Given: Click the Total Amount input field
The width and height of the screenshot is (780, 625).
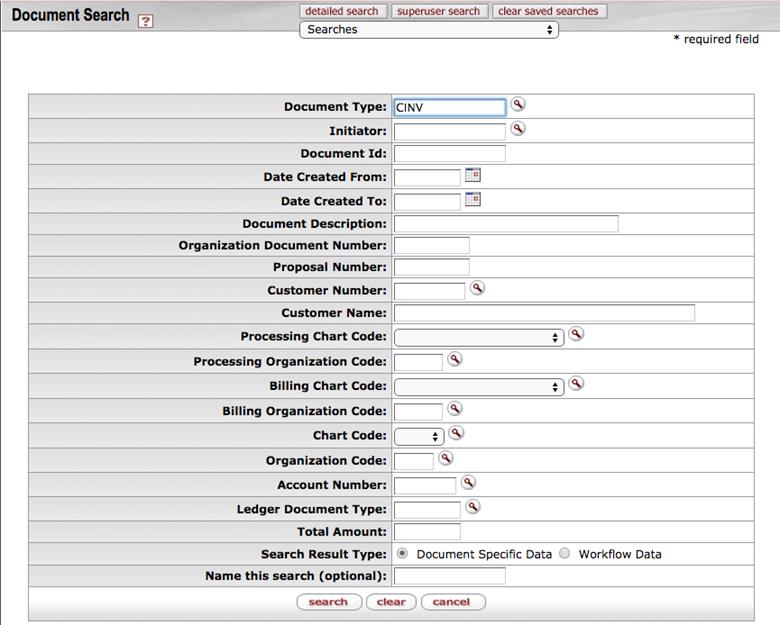Looking at the screenshot, I should [427, 531].
